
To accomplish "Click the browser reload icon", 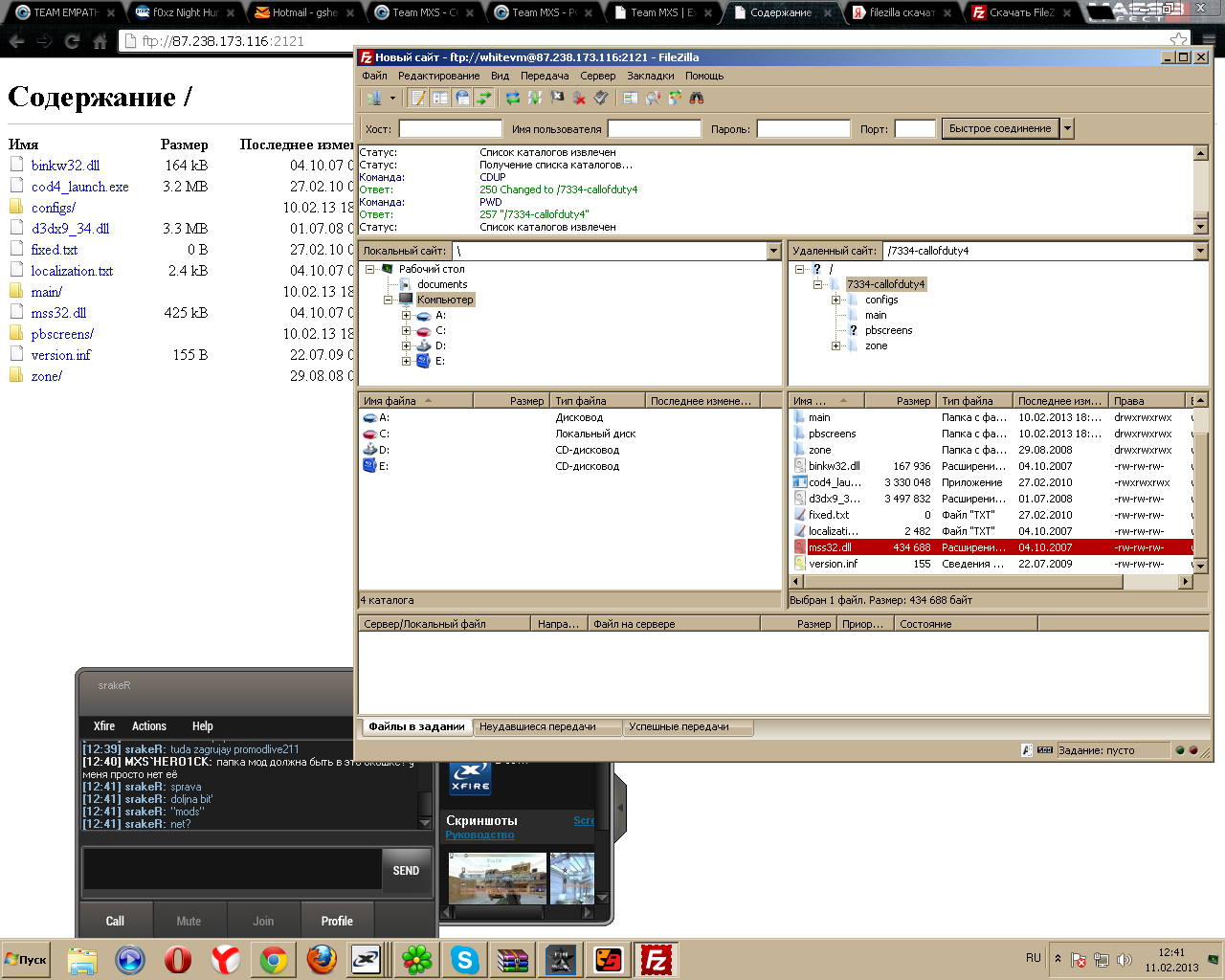I will tap(72, 41).
